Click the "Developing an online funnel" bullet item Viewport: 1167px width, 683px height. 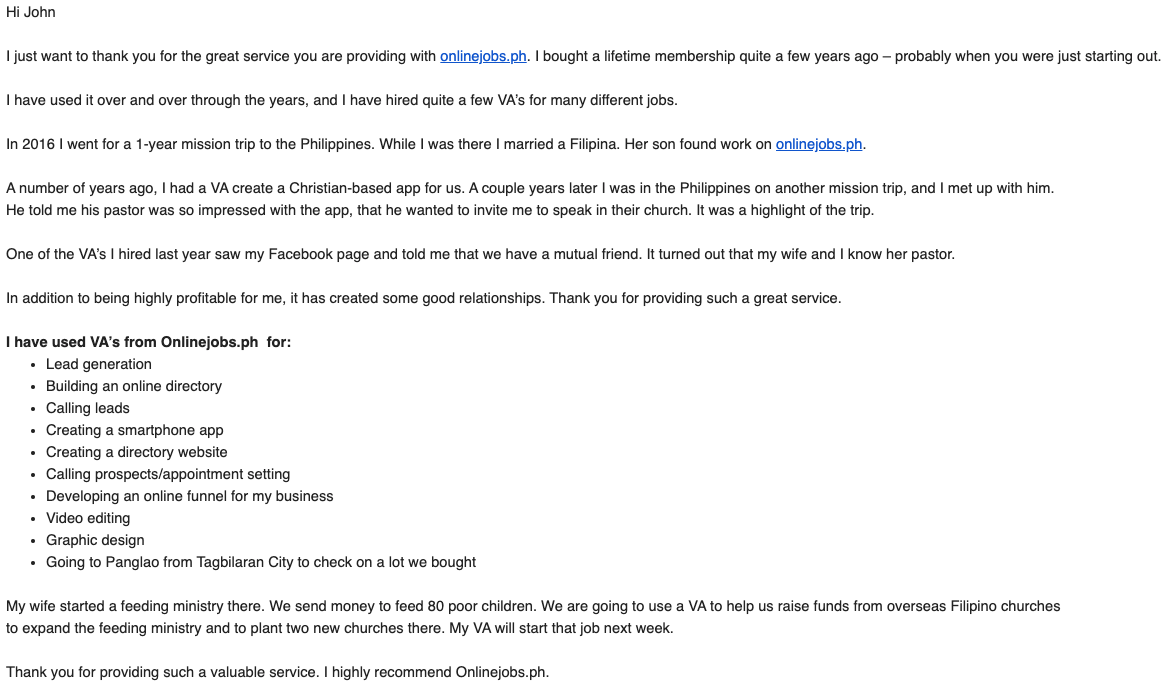click(190, 496)
